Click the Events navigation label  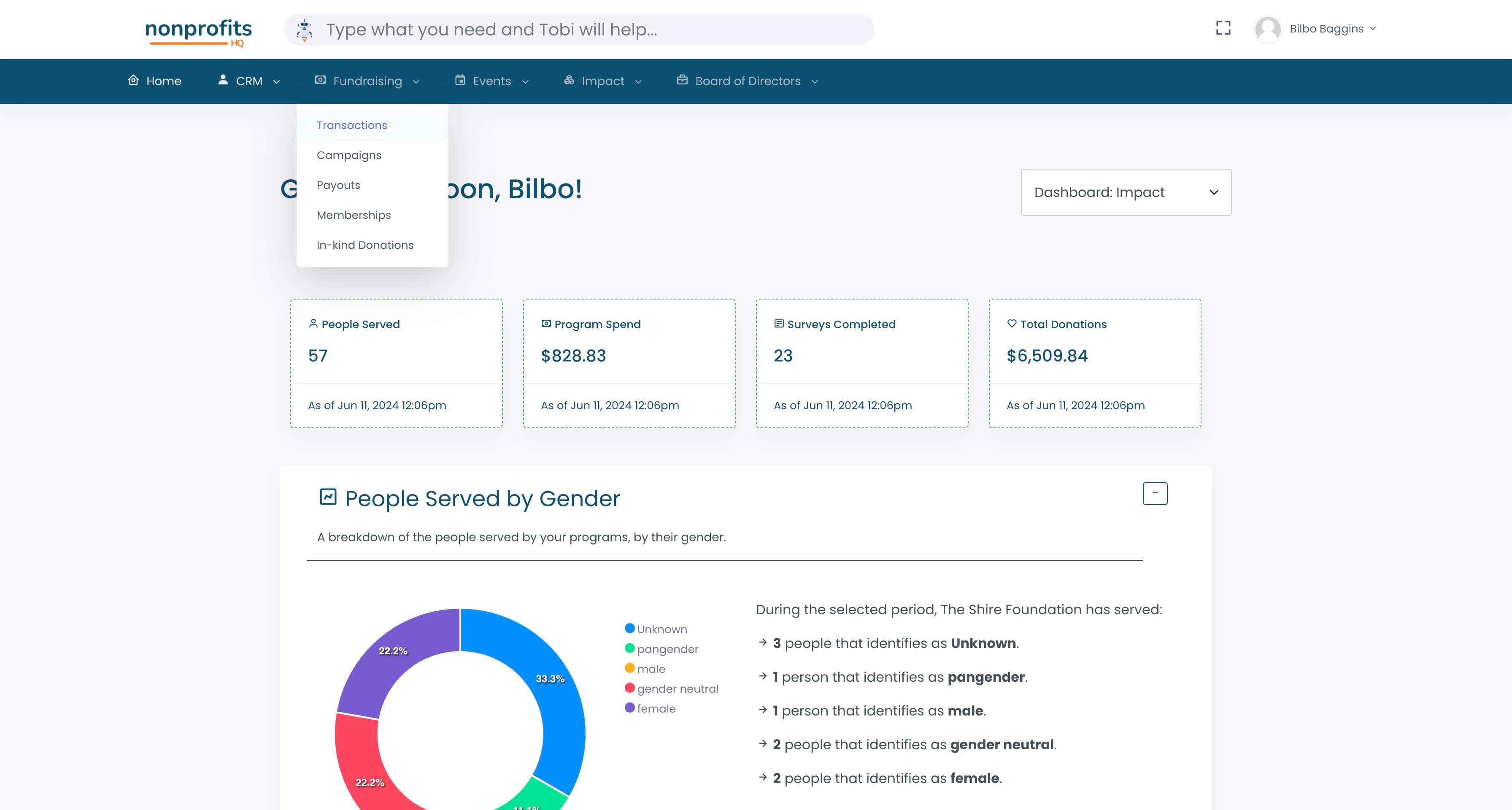click(x=492, y=81)
